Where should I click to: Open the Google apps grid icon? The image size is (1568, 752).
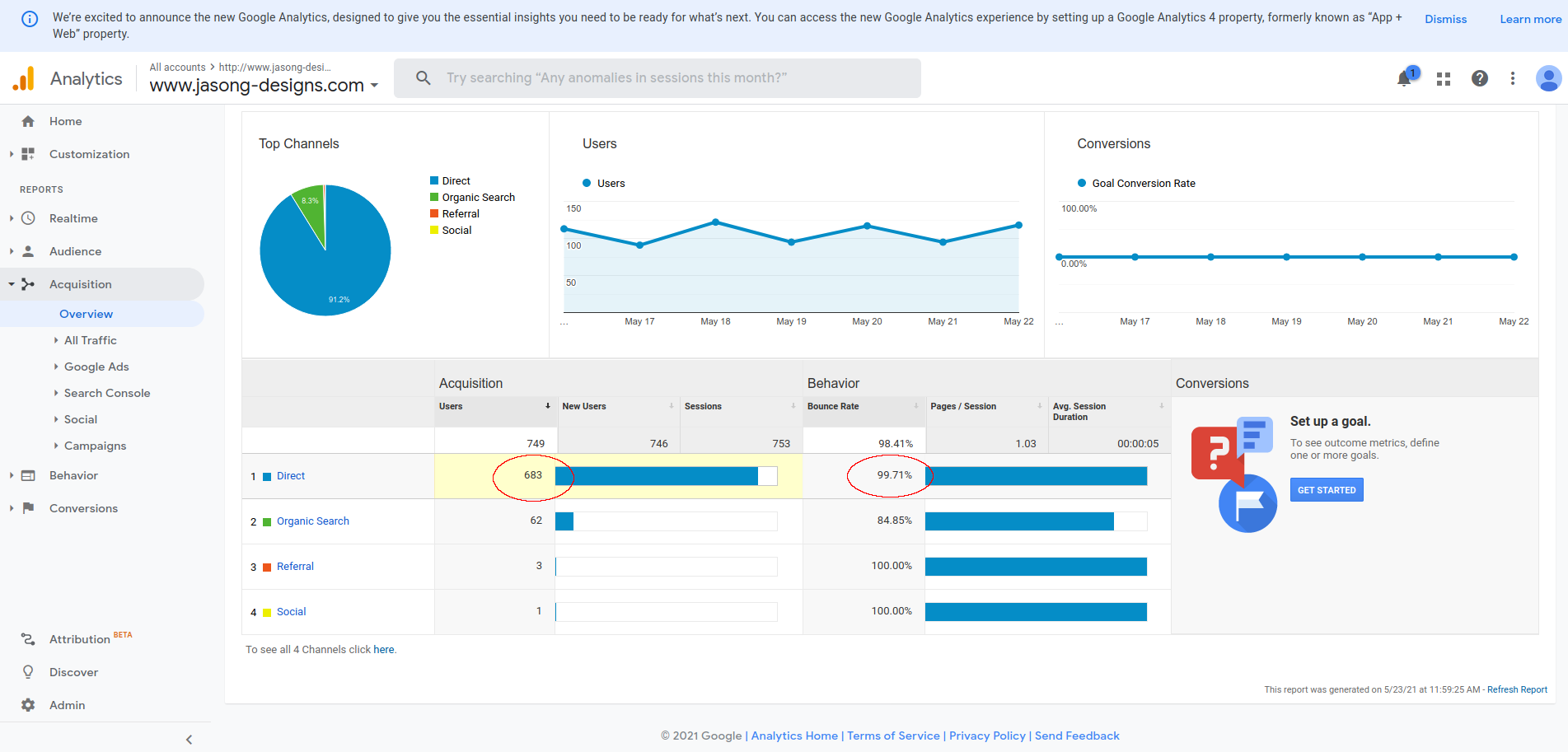pos(1444,79)
